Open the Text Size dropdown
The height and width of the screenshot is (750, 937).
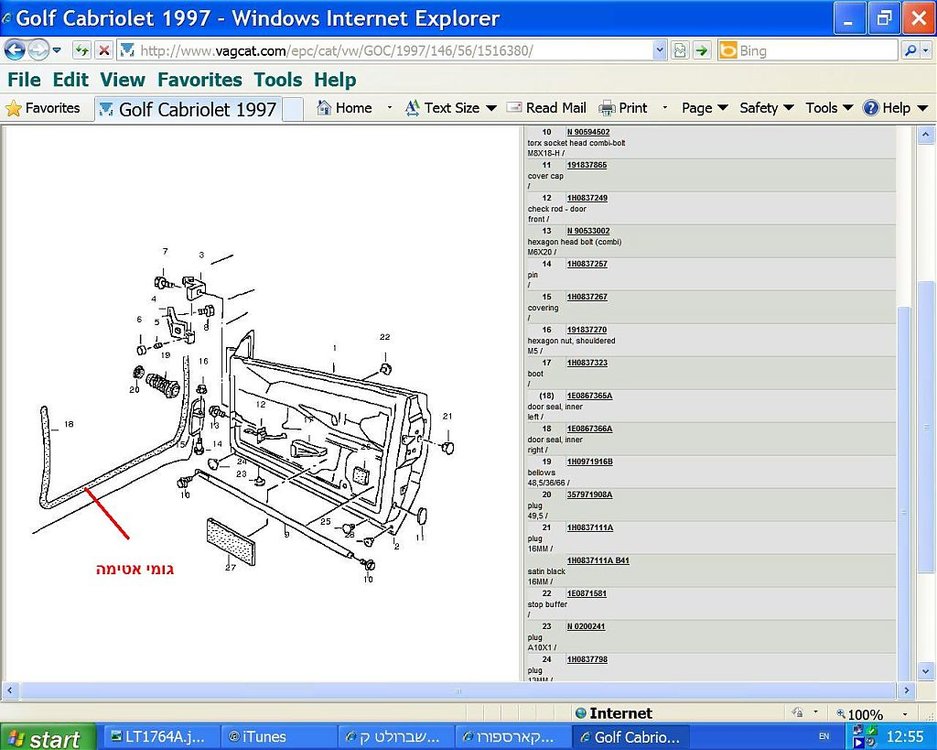tap(451, 108)
